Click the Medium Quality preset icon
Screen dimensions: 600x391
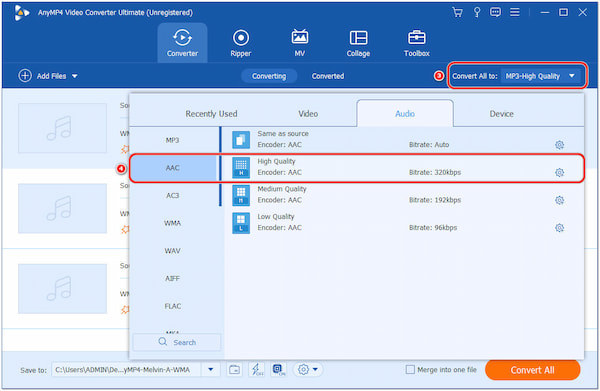point(241,195)
